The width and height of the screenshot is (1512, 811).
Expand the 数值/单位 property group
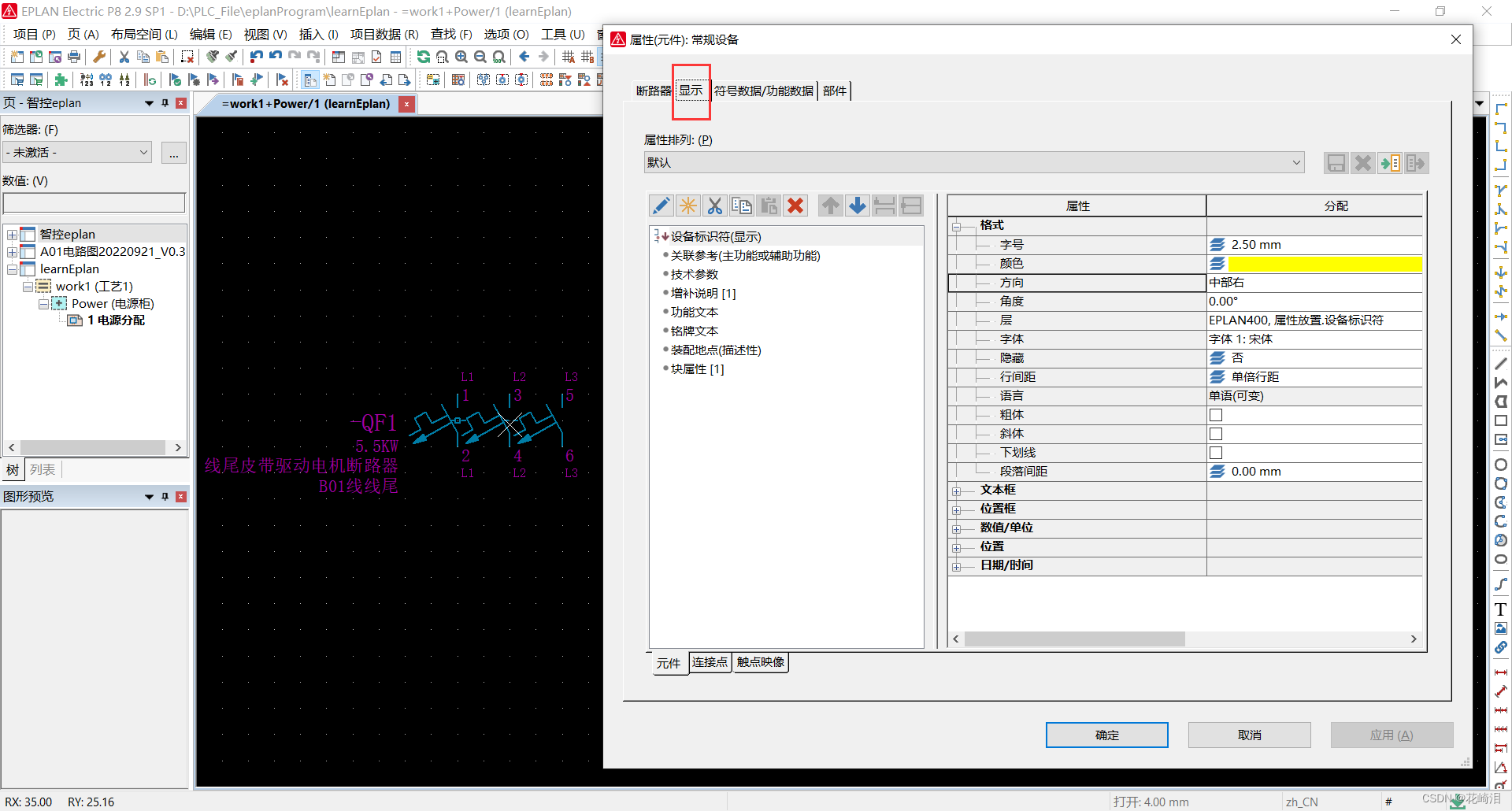click(957, 528)
